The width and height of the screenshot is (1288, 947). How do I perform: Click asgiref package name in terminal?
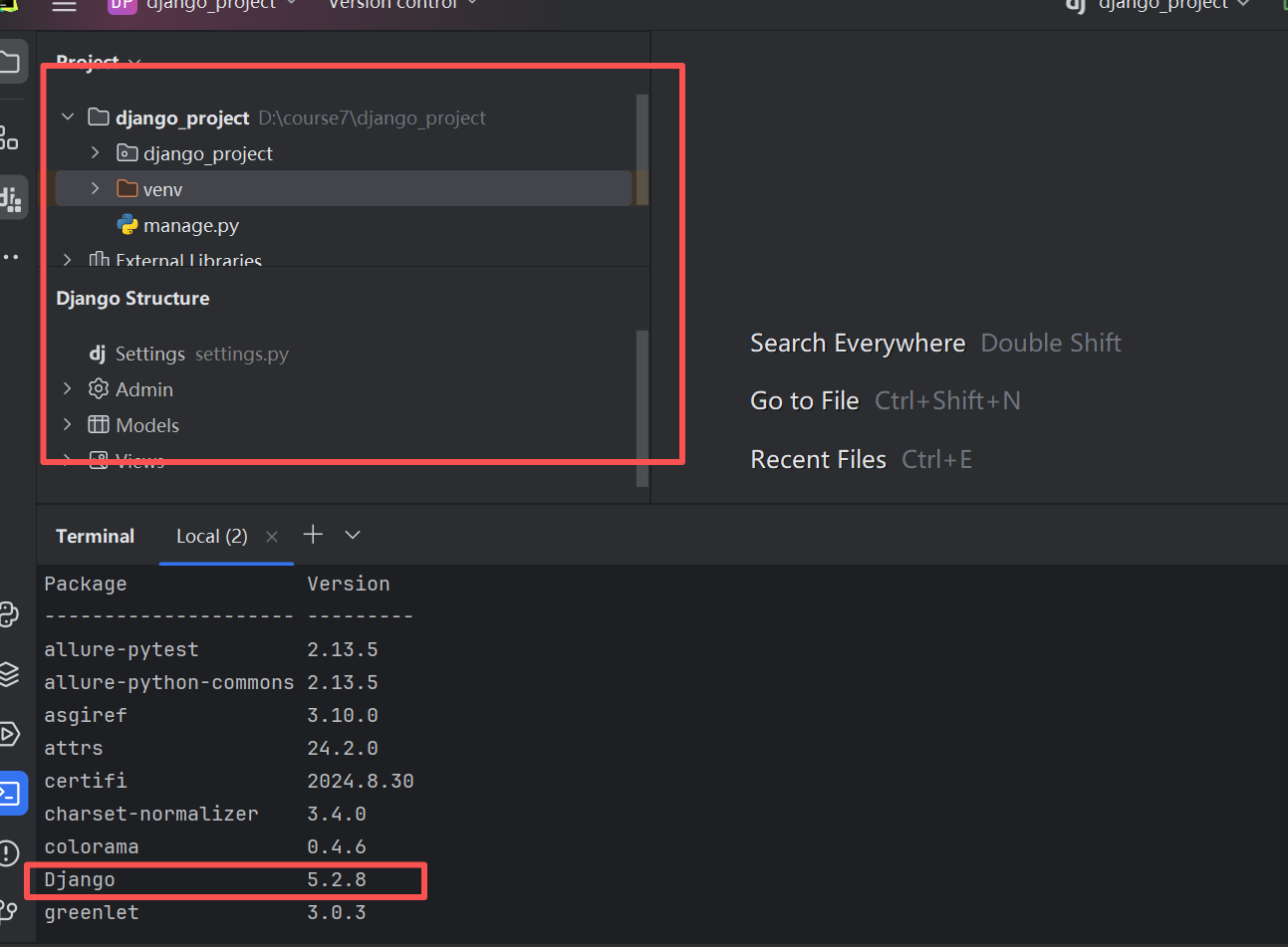tap(86, 715)
